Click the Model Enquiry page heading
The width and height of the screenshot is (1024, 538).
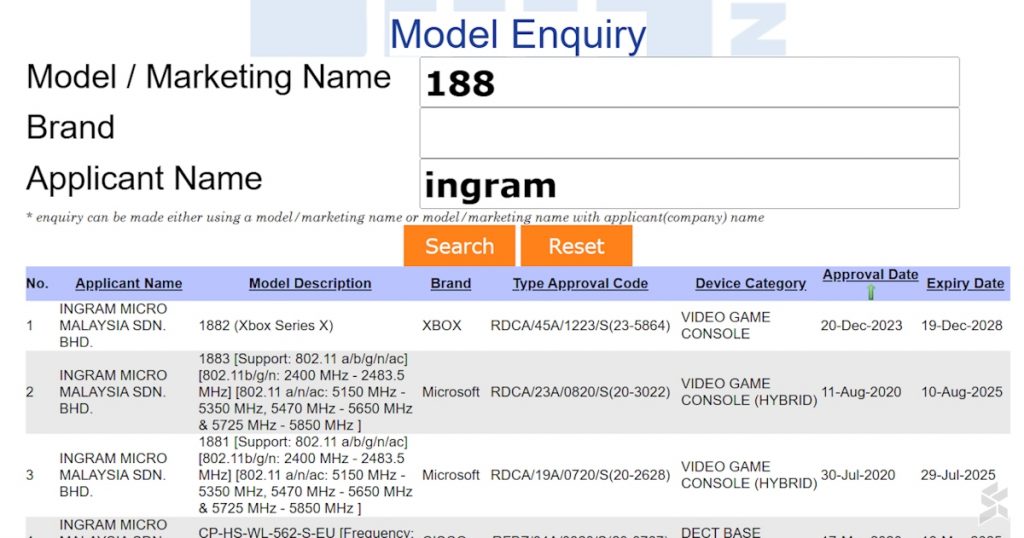(x=518, y=34)
